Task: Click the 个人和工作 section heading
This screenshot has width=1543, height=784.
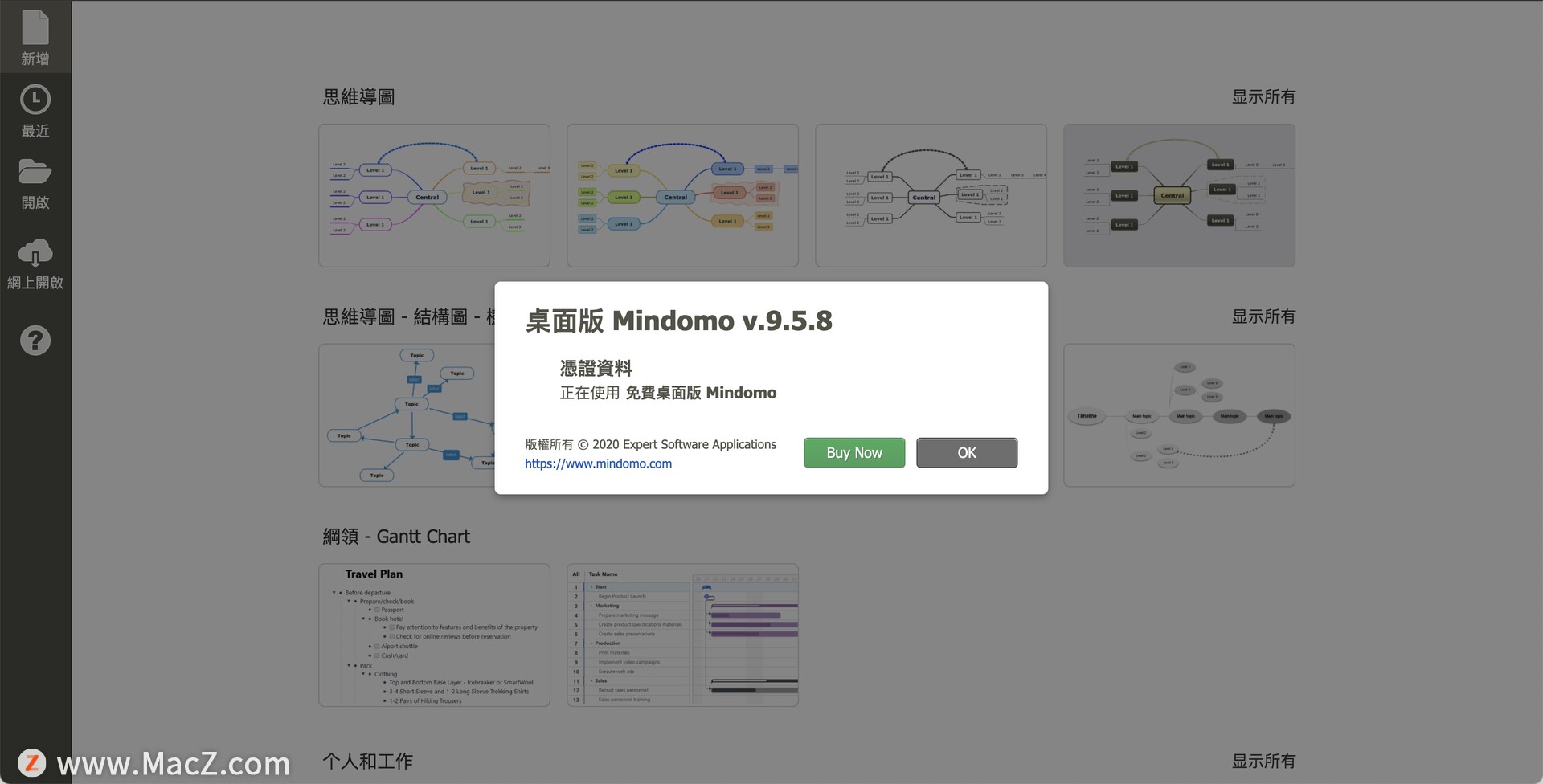Action: click(x=367, y=762)
